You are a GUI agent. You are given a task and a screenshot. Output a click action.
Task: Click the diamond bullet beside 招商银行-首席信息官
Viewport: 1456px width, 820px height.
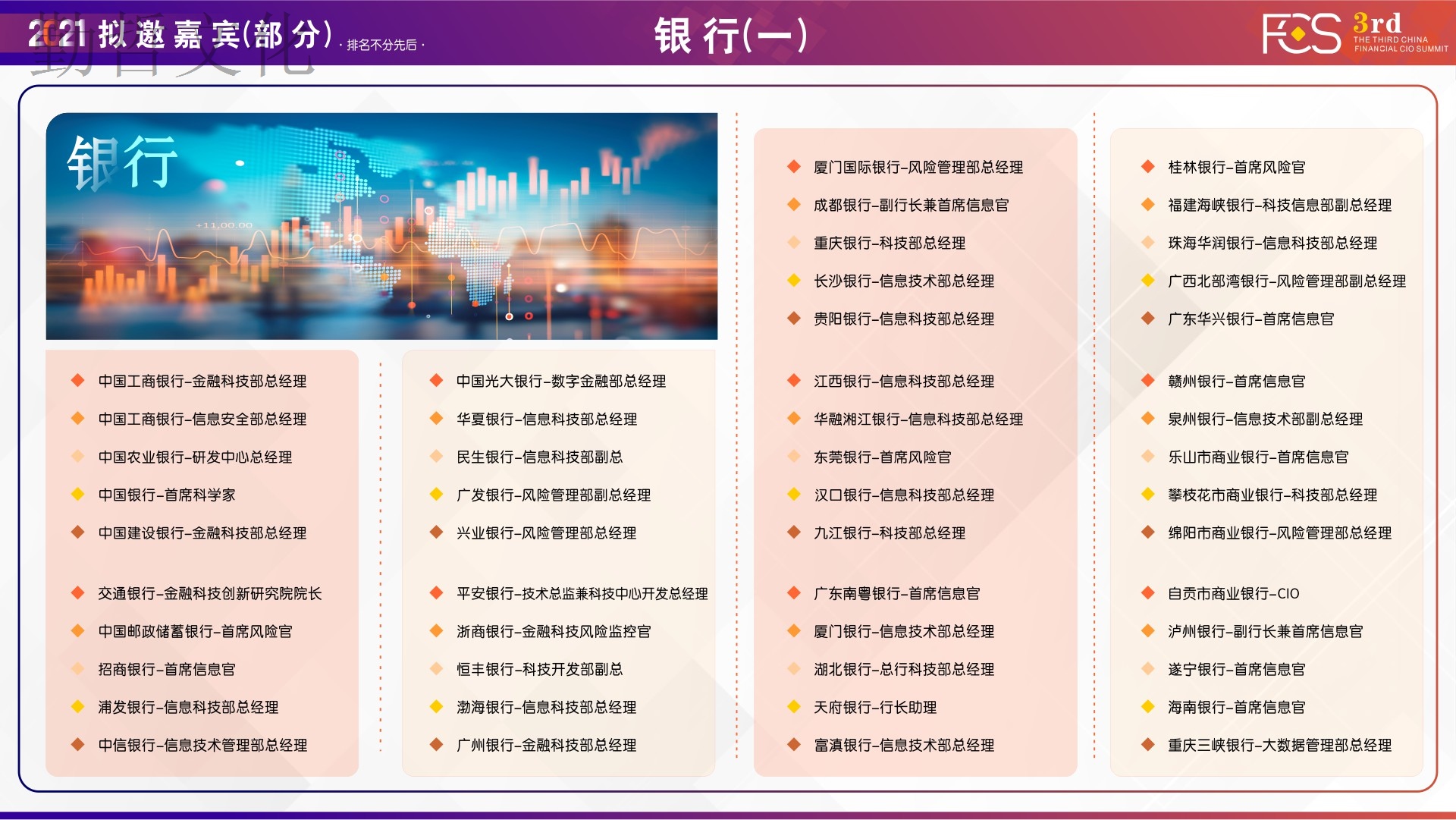(x=77, y=668)
